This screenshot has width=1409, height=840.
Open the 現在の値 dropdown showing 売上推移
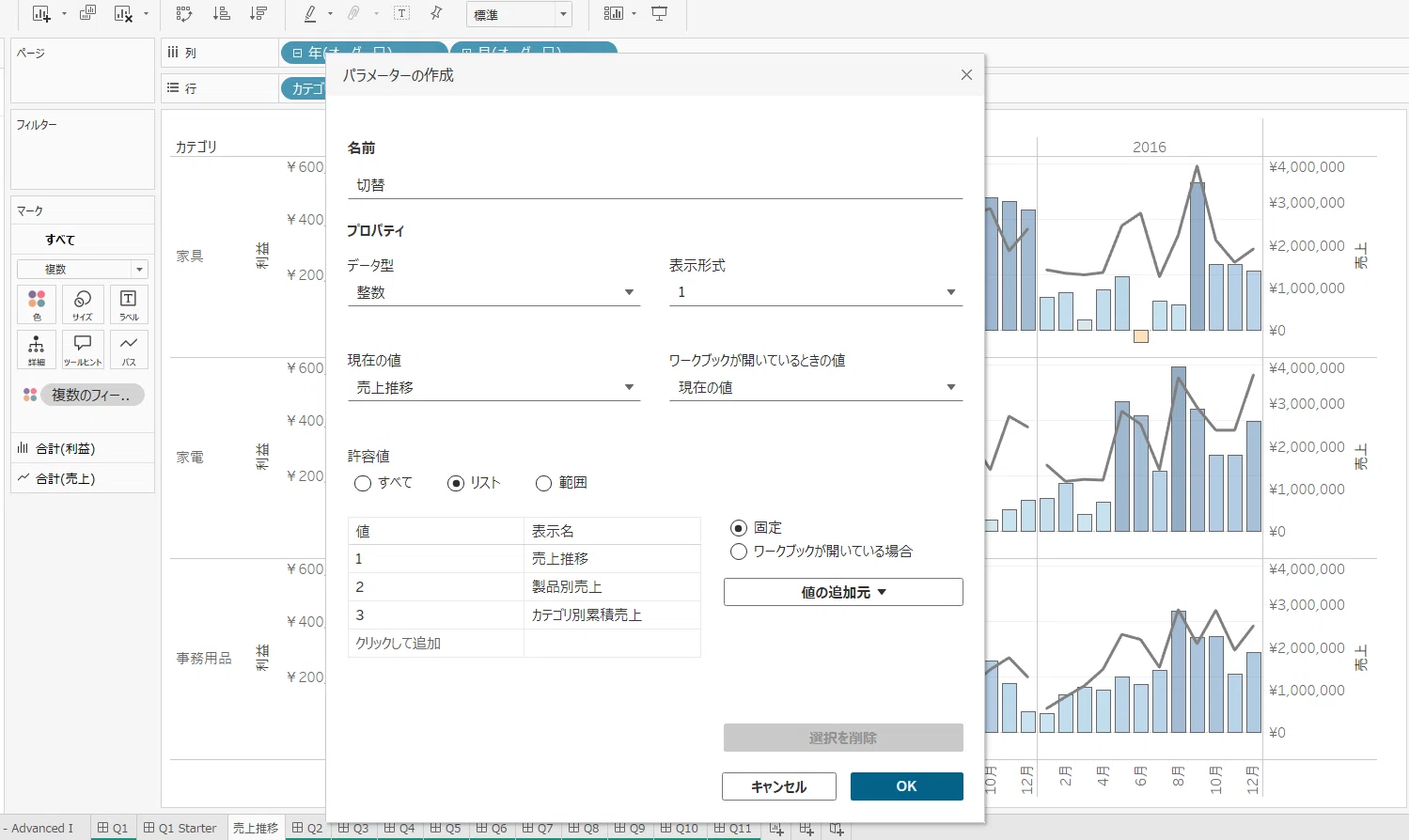[x=494, y=387]
